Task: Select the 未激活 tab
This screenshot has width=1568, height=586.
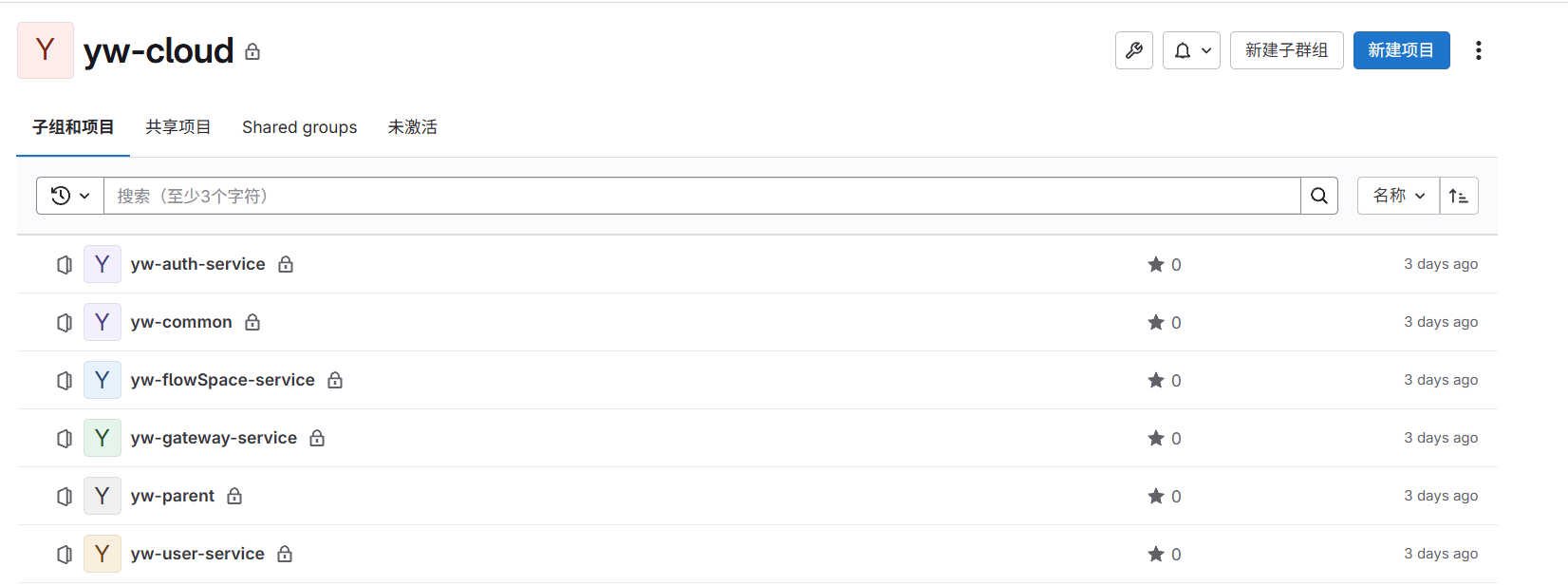Action: point(412,127)
